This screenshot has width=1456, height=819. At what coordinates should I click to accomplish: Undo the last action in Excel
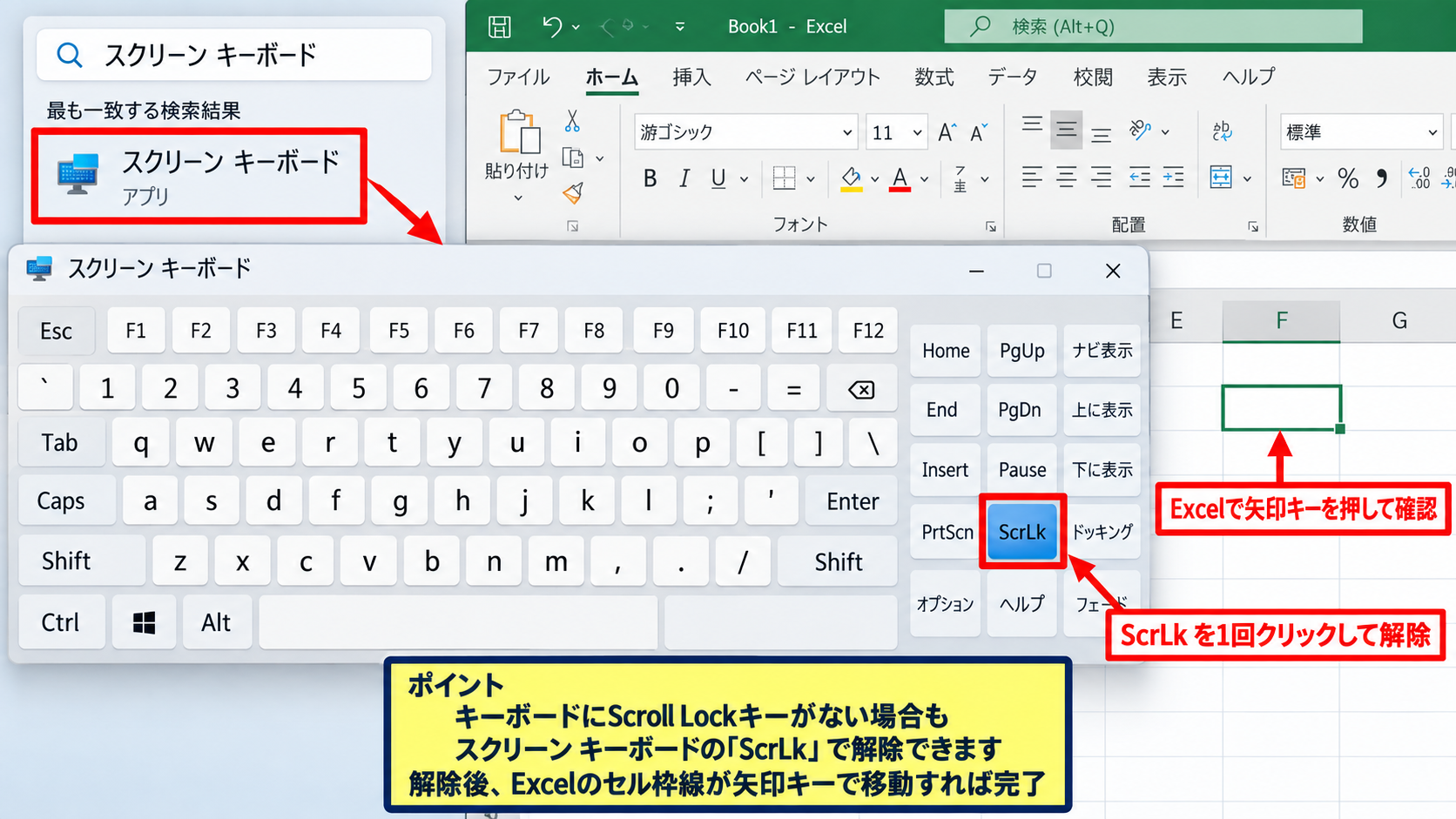coord(551,26)
